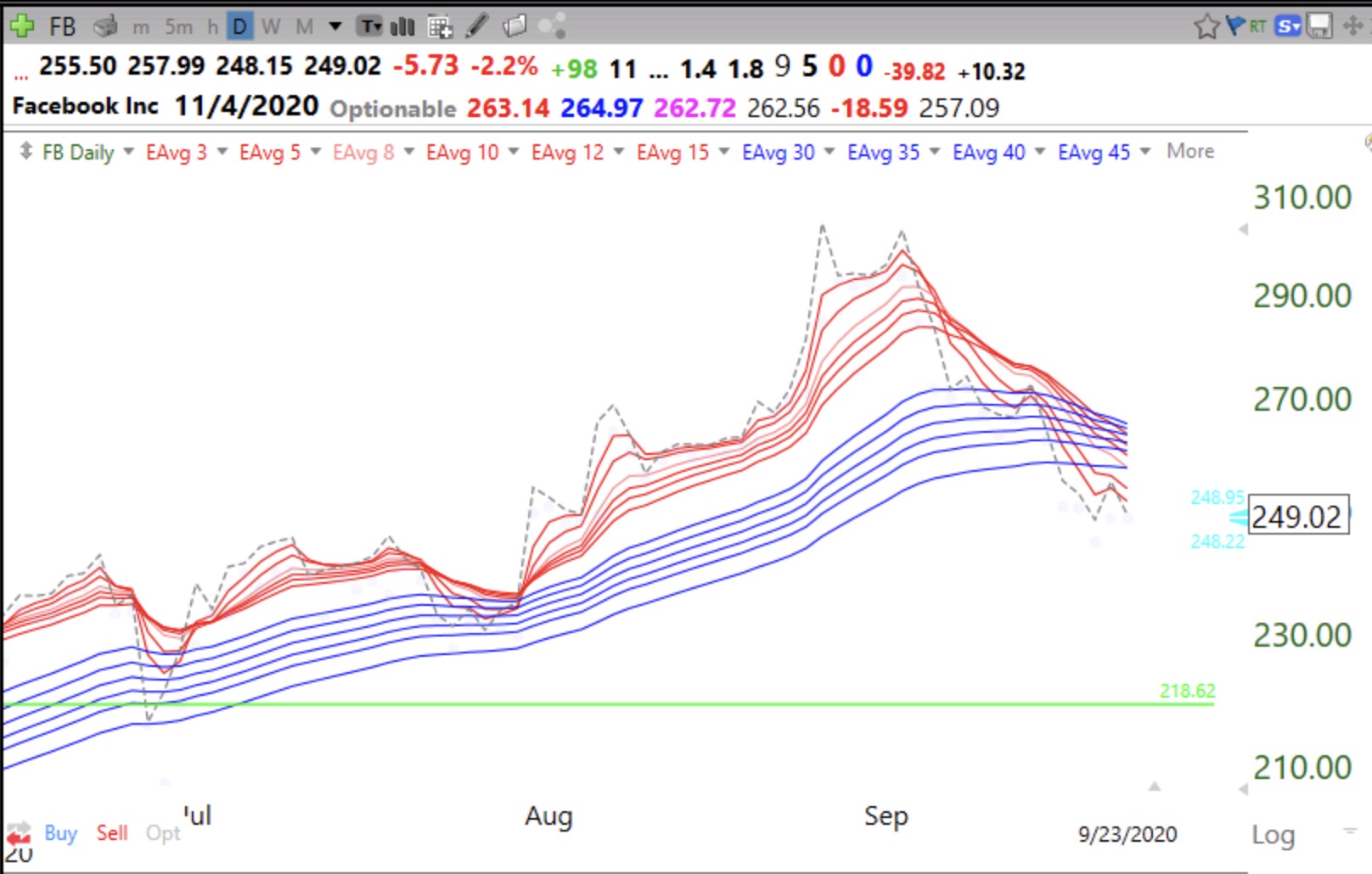Open the EAvg 40 dropdown arrow

(1039, 151)
